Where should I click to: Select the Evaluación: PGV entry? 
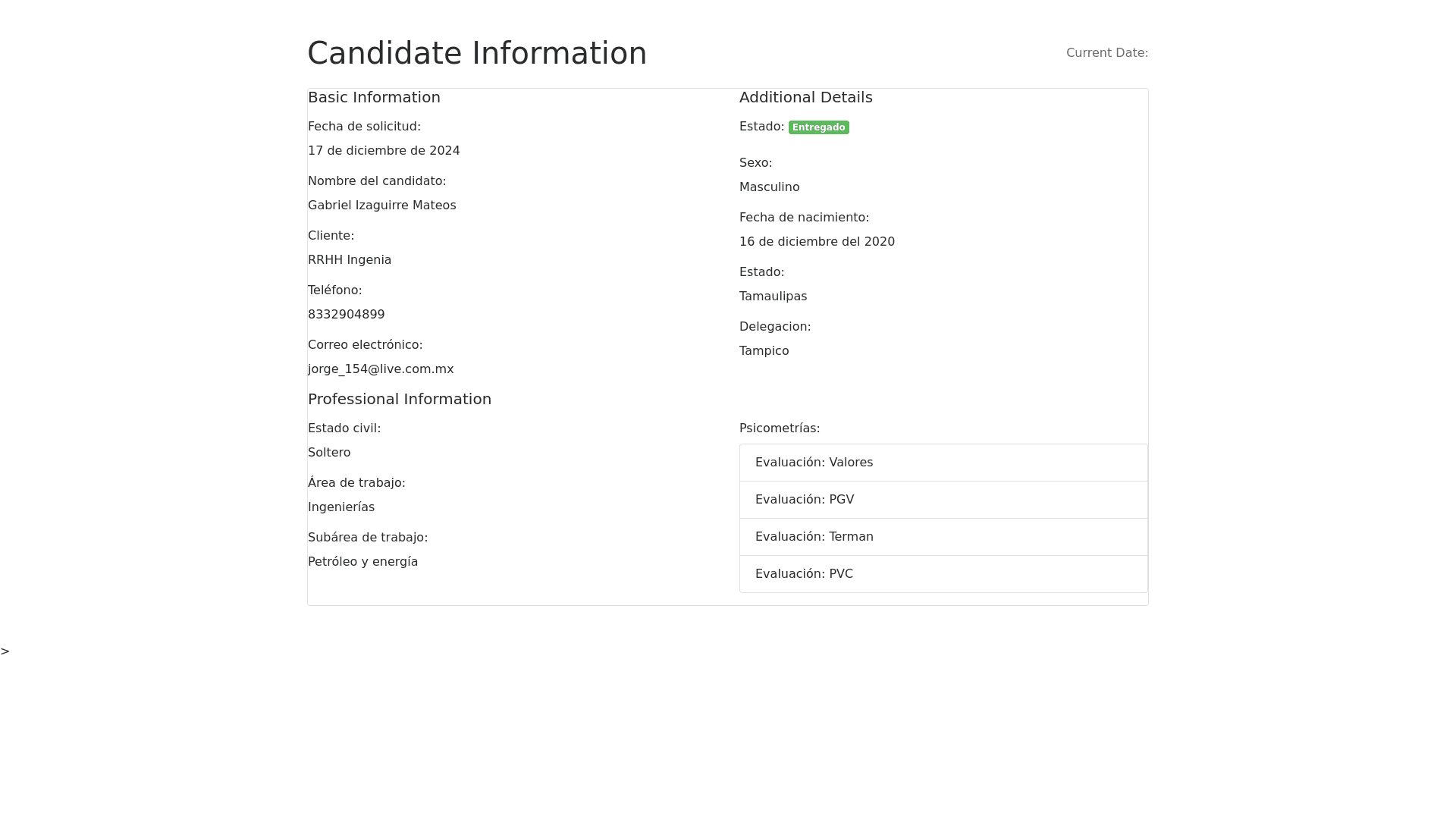click(x=943, y=500)
